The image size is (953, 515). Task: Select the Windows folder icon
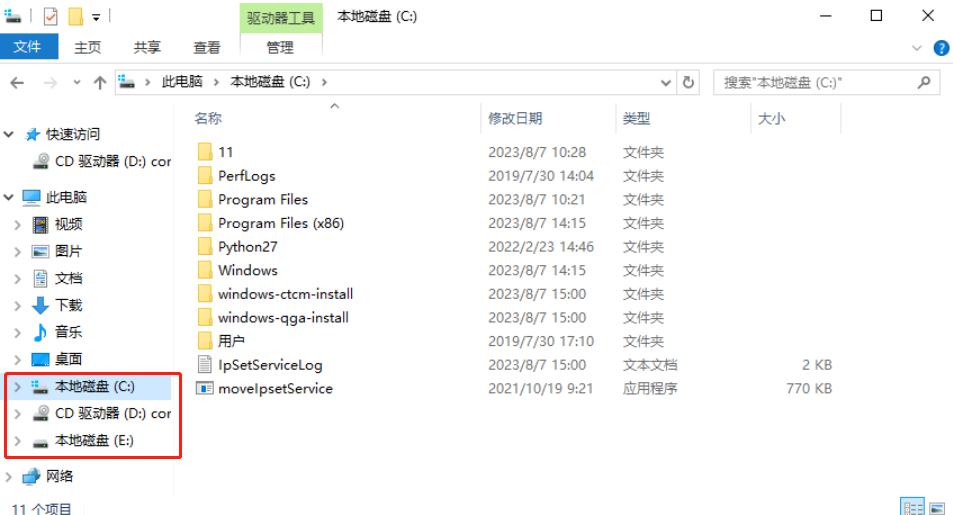pos(205,270)
